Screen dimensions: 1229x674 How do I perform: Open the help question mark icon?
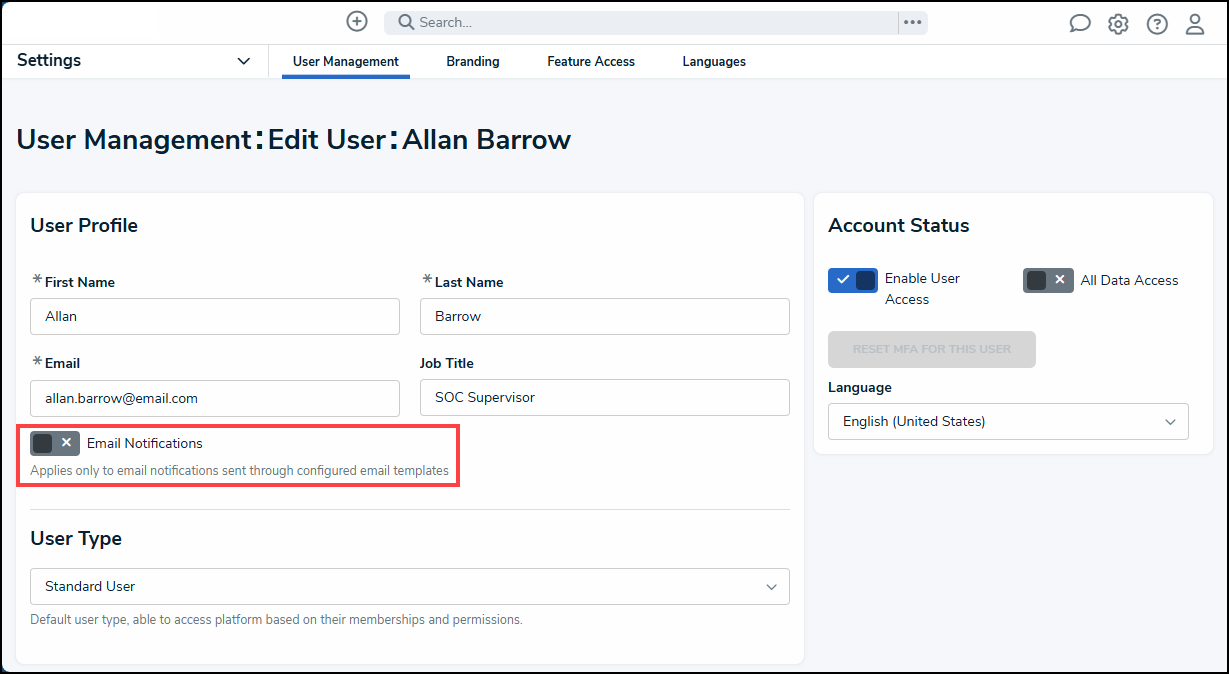click(1157, 24)
